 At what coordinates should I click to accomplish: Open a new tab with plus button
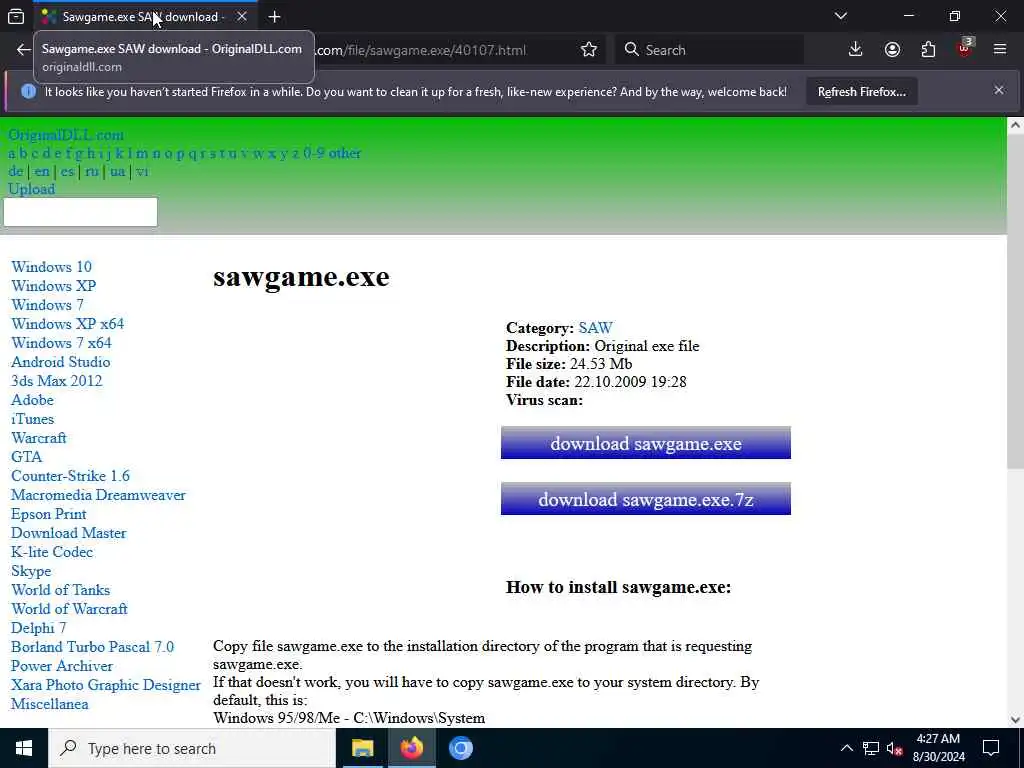tap(274, 16)
